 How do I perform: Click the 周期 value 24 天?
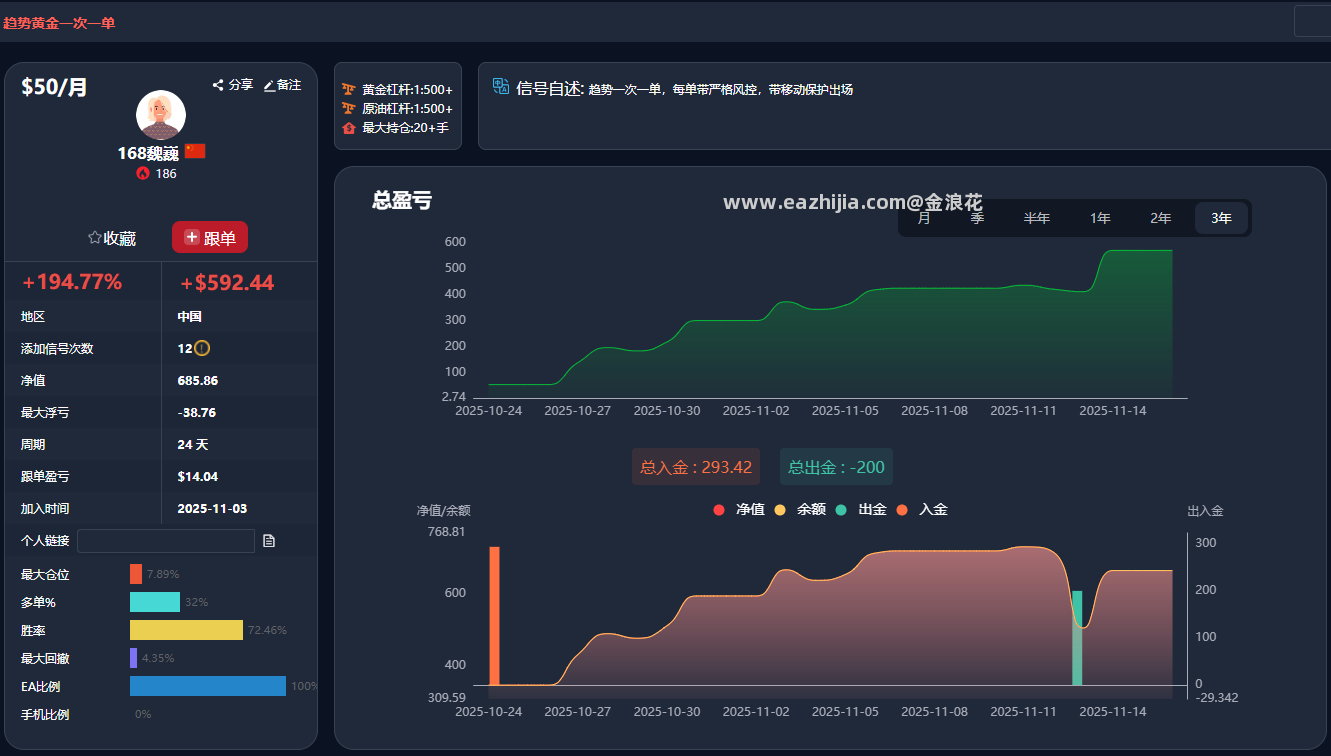click(x=193, y=445)
